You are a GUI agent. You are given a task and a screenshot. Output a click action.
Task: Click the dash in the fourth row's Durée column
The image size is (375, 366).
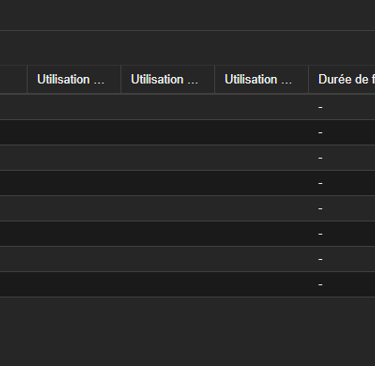[x=320, y=183]
